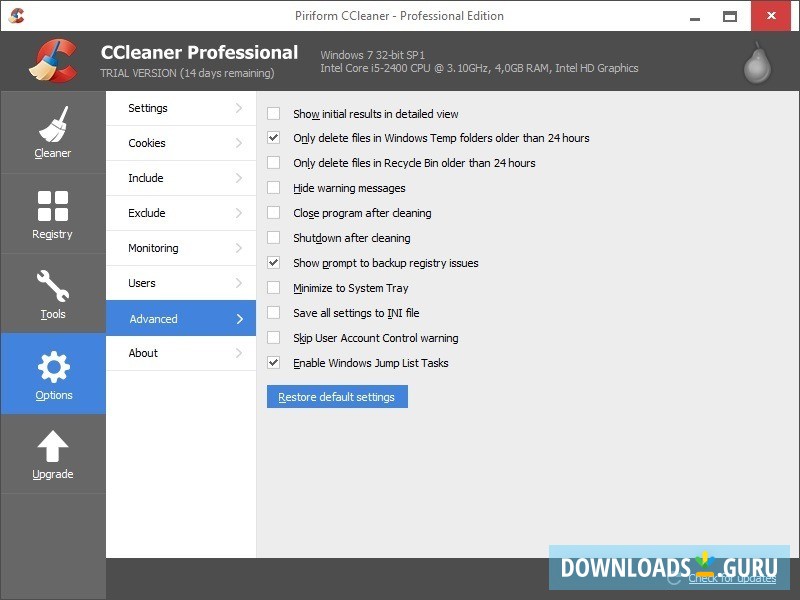The height and width of the screenshot is (600, 800).
Task: Expand the About row chevron
Action: [x=239, y=353]
